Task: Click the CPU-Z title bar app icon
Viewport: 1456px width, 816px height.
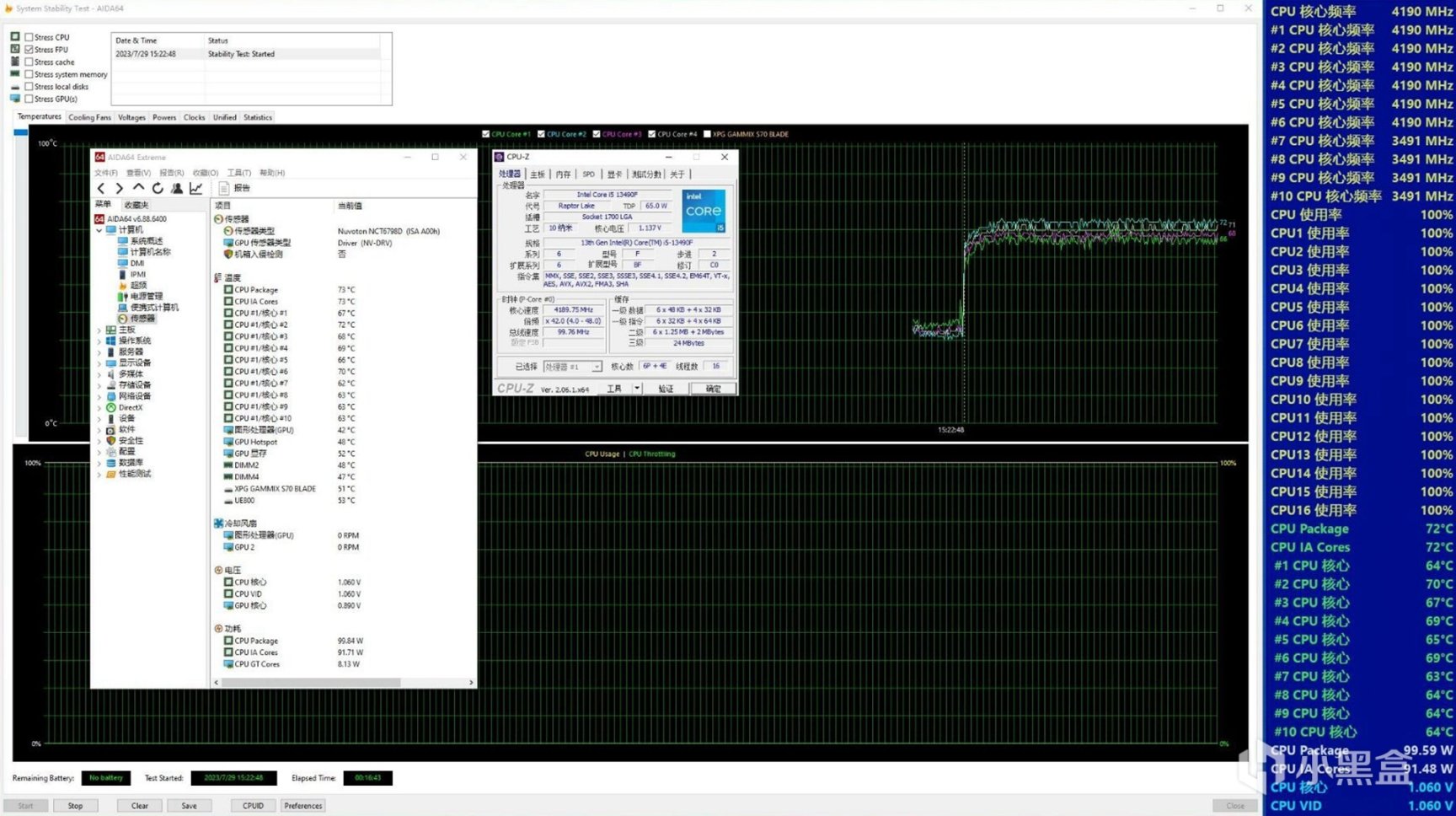Action: click(x=499, y=157)
